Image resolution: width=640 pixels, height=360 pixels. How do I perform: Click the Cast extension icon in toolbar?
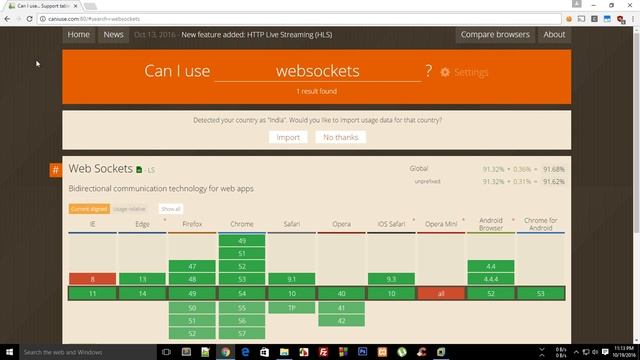click(582, 19)
